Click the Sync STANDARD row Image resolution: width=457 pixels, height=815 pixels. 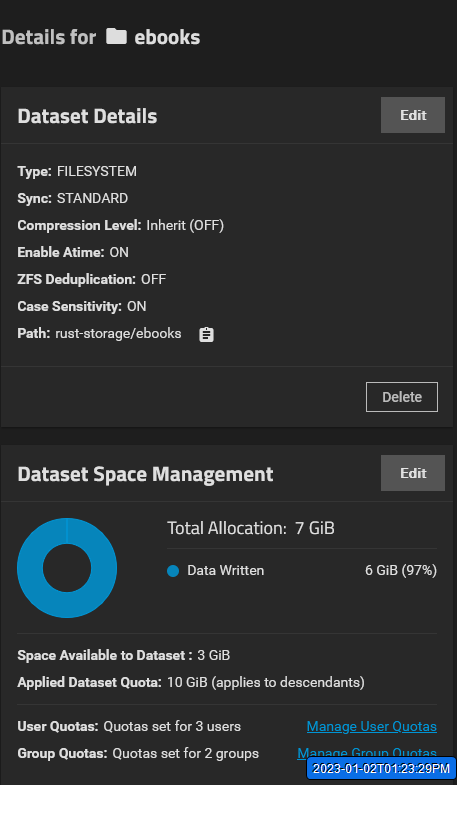[73, 198]
